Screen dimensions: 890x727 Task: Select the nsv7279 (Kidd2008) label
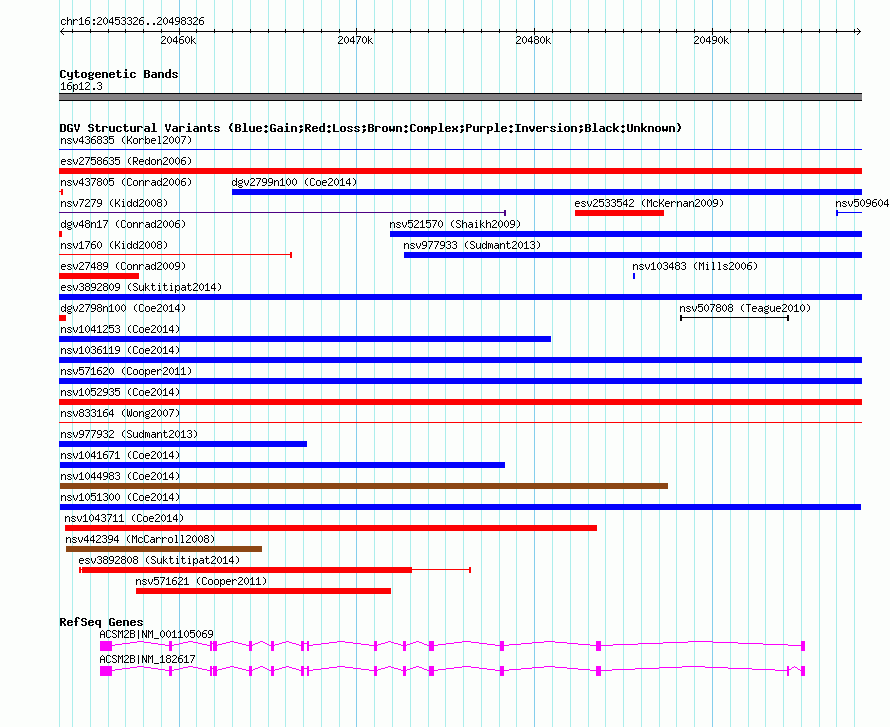[114, 203]
